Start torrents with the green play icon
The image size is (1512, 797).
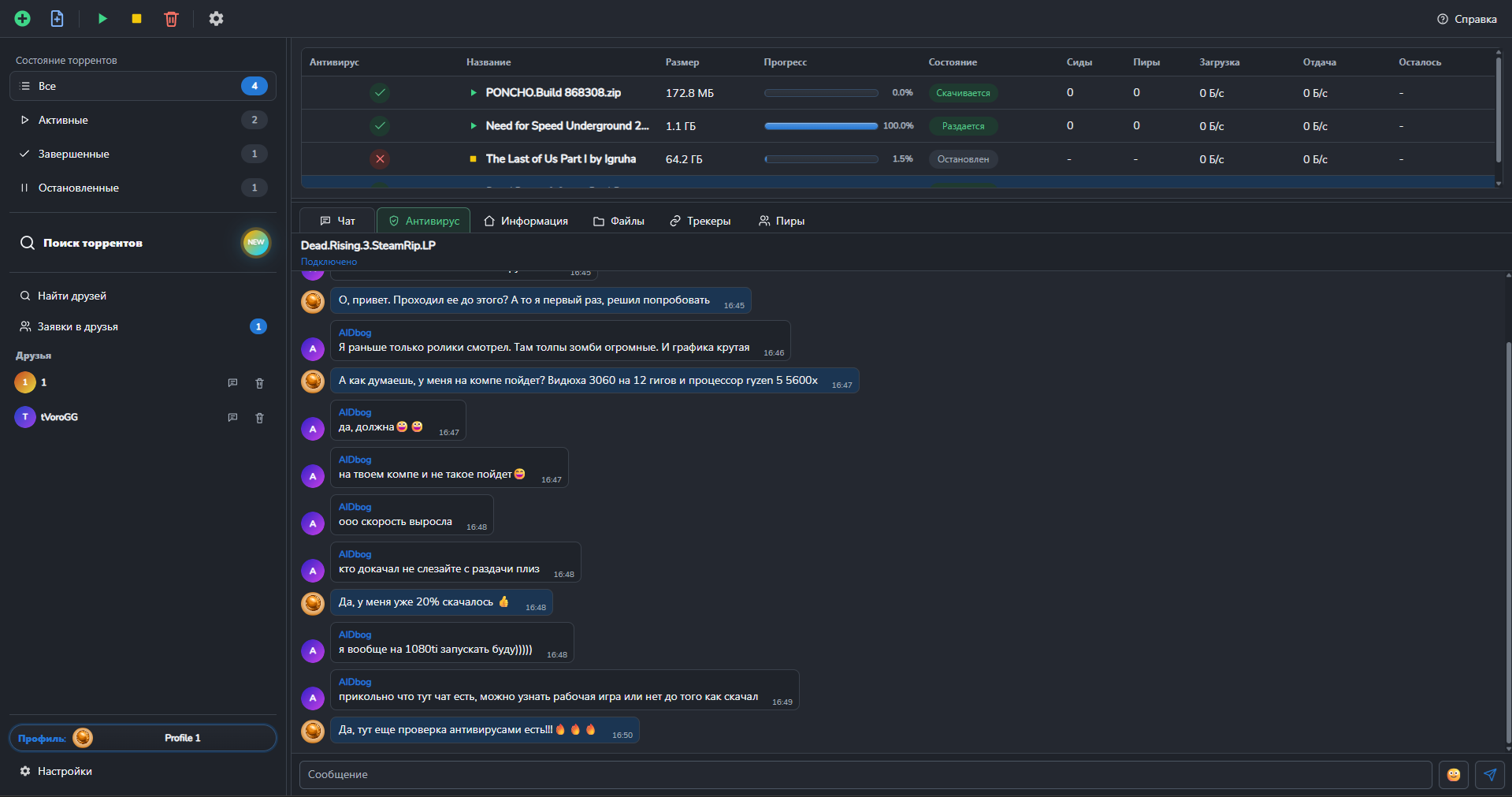(x=102, y=19)
